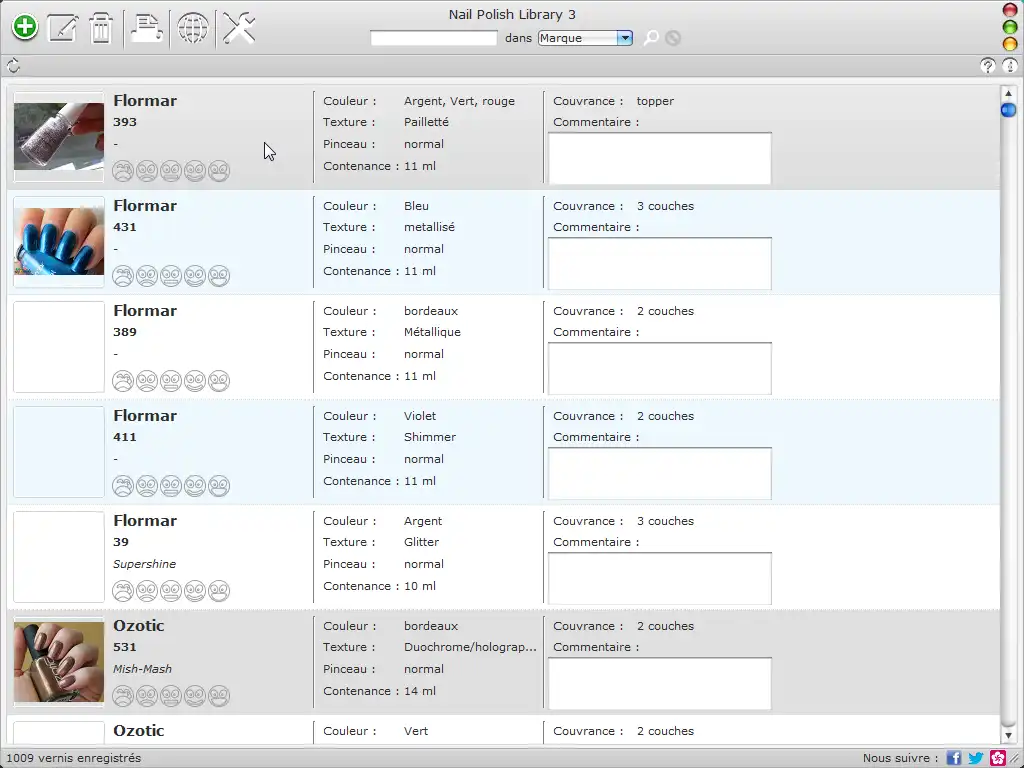Open the Flormar 431 blue nails thumbnail
Image resolution: width=1024 pixels, height=768 pixels.
coord(59,242)
